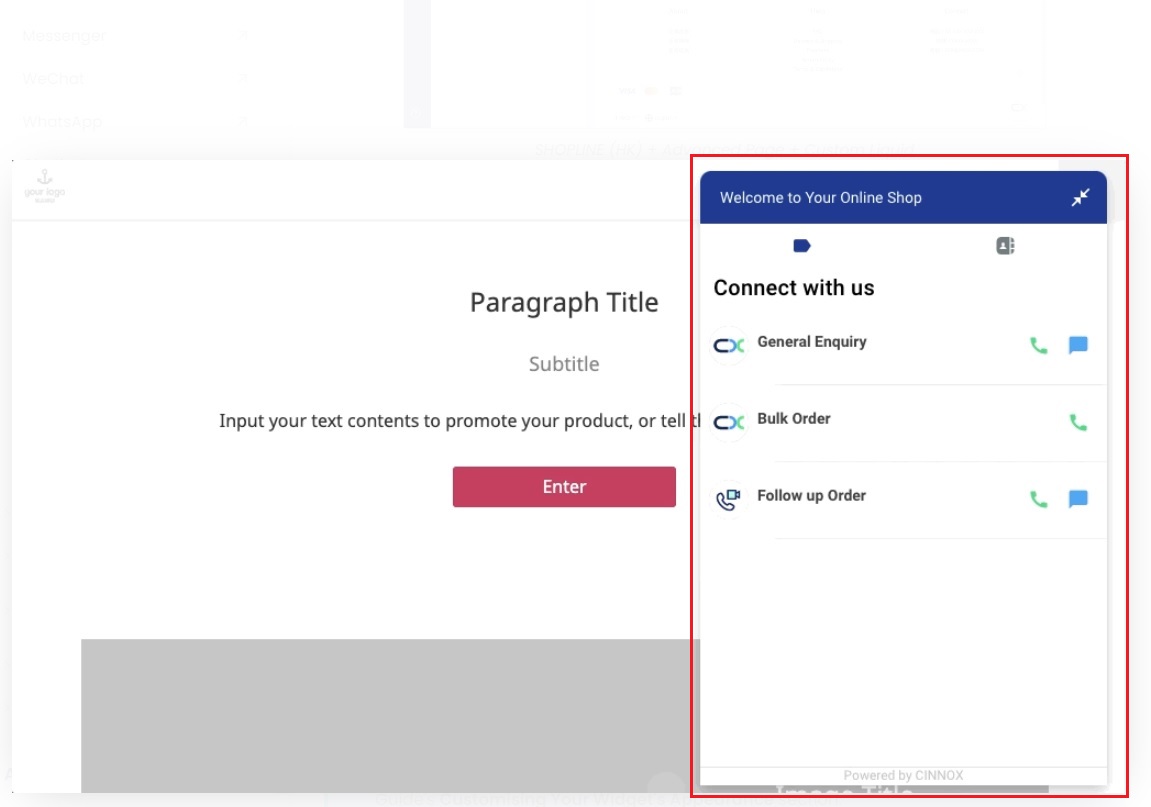Screen dimensions: 1151x807
Task: Open the contacts directory widget tab
Action: pyautogui.click(x=1005, y=246)
